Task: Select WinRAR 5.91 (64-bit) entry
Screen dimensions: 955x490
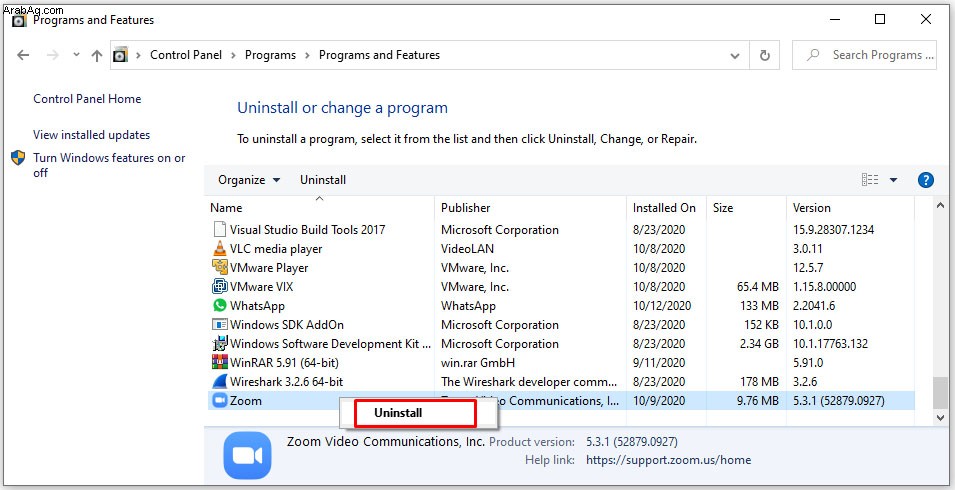Action: pos(284,362)
